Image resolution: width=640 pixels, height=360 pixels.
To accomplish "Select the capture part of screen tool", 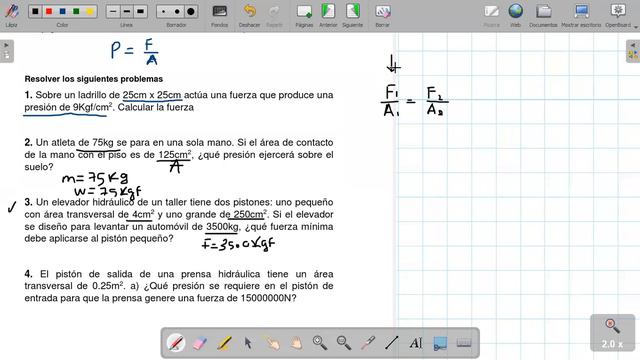I will pyautogui.click(x=440, y=343).
